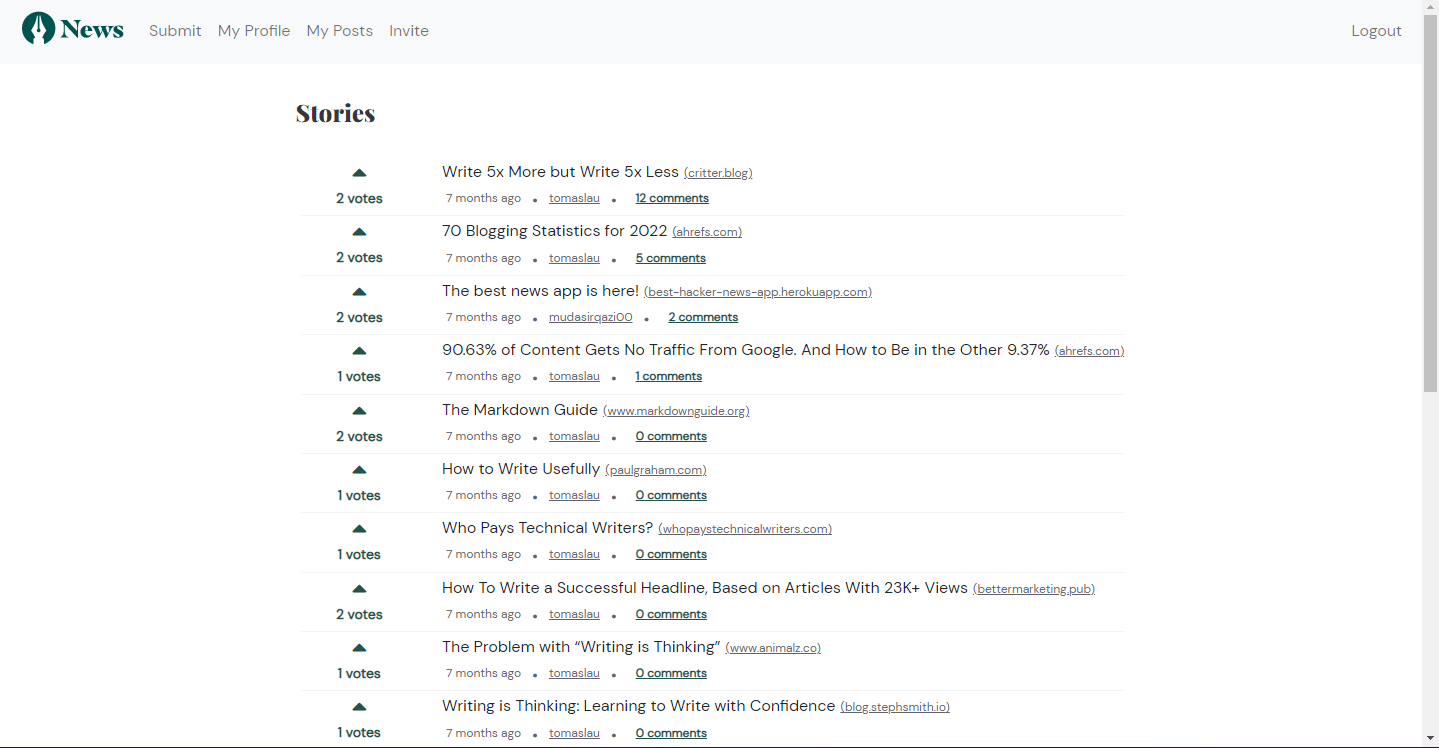Open "Who Pays Technical Writers?" story
Viewport: 1439px width, 748px height.
coord(547,528)
